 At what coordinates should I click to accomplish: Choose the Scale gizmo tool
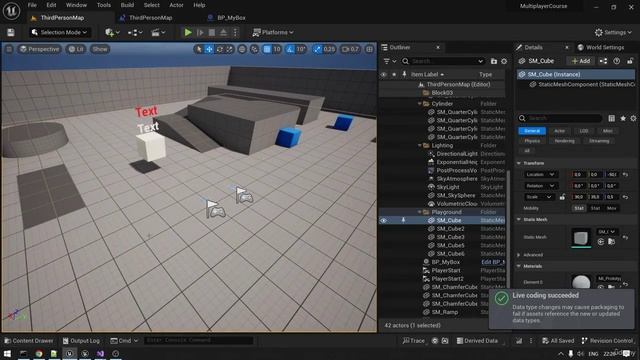coord(230,49)
